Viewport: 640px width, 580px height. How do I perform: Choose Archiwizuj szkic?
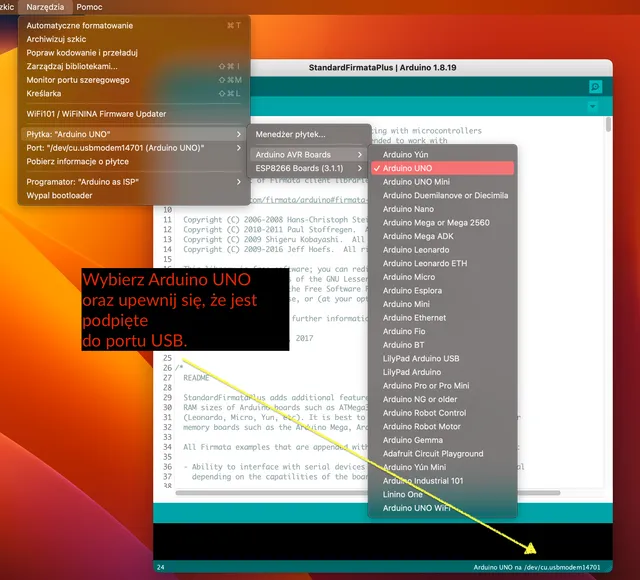click(x=134, y=39)
